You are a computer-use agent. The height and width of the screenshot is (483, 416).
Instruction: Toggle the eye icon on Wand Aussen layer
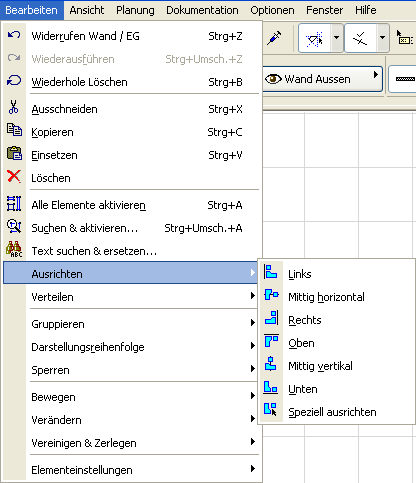coord(273,79)
